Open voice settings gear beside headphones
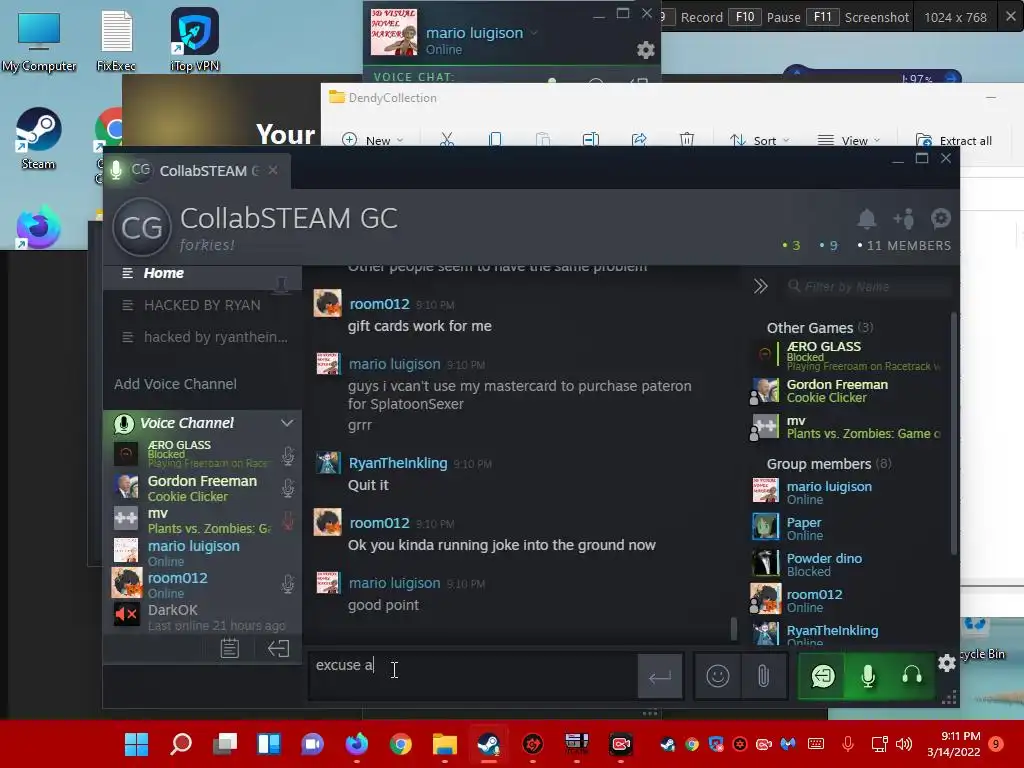 (947, 664)
